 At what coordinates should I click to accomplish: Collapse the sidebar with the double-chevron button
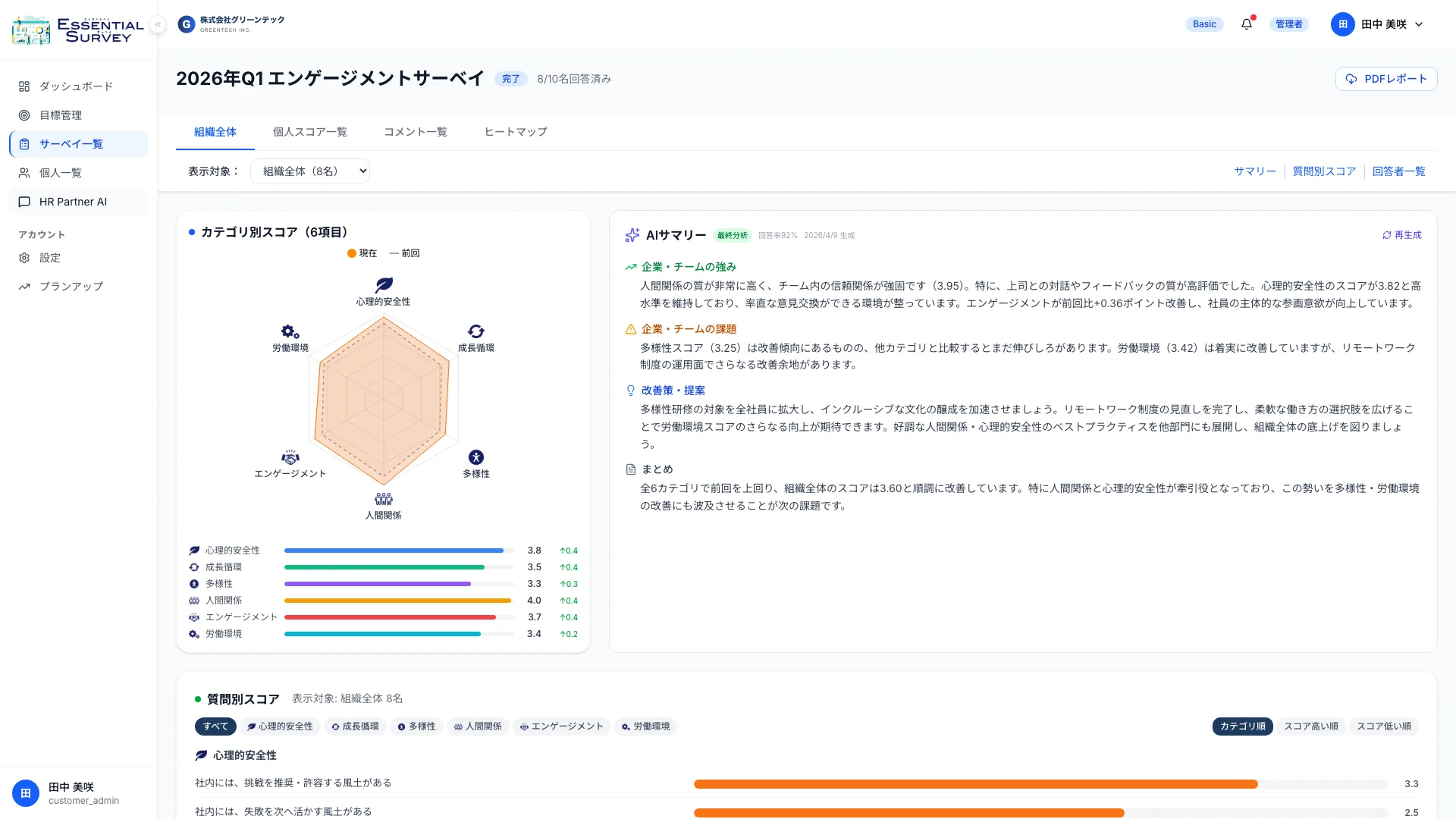click(x=158, y=24)
